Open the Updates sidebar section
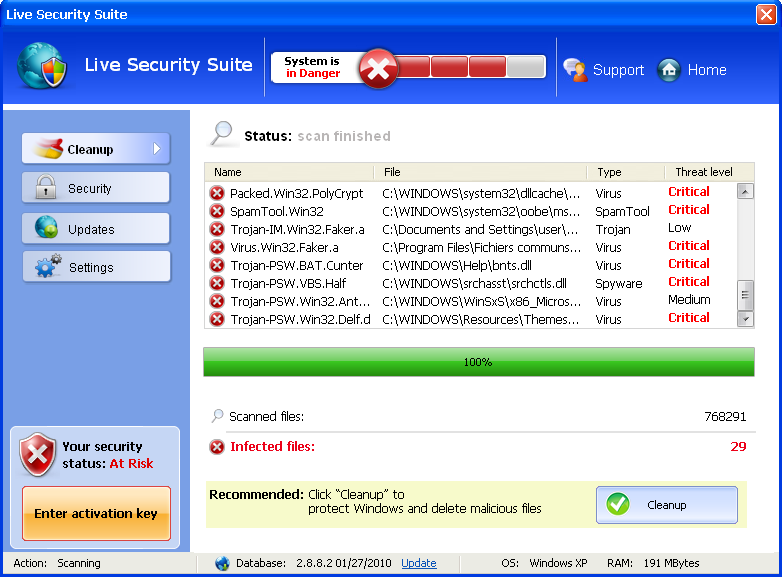Viewport: 782px width, 577px height. (96, 228)
